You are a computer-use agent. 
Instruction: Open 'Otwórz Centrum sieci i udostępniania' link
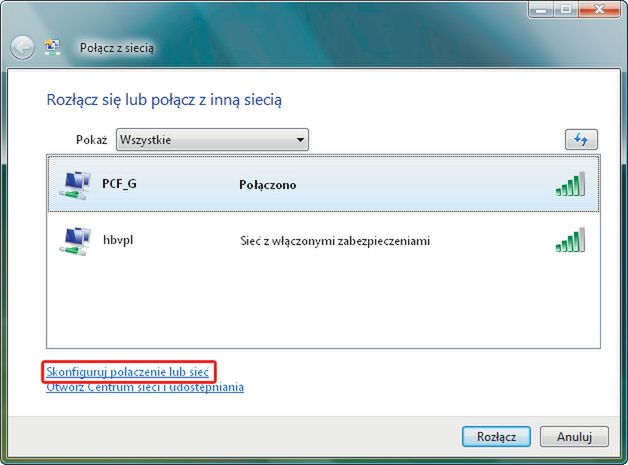pyautogui.click(x=145, y=387)
